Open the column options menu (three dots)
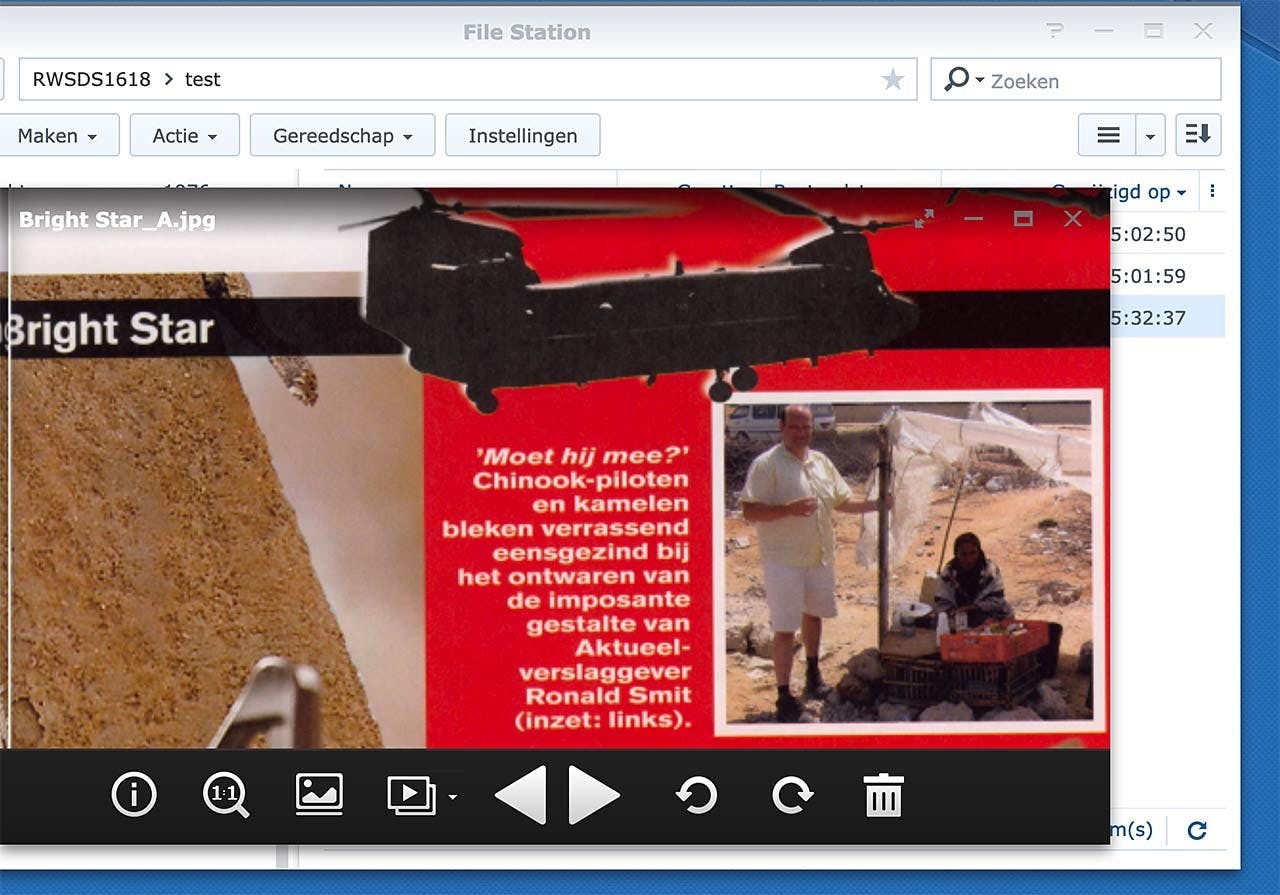The image size is (1280, 895). (1213, 191)
